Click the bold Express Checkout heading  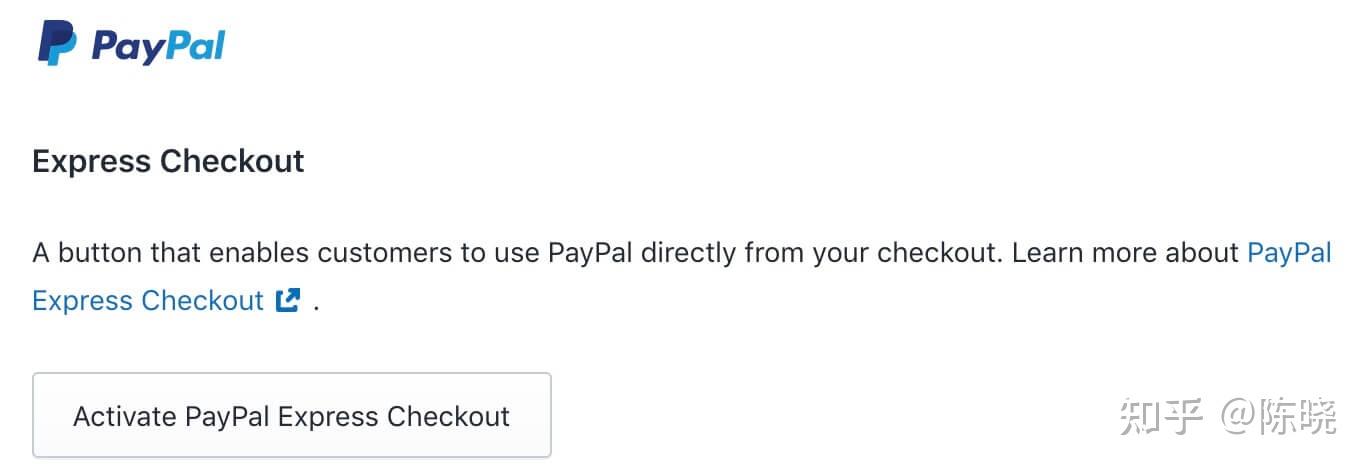(168, 161)
